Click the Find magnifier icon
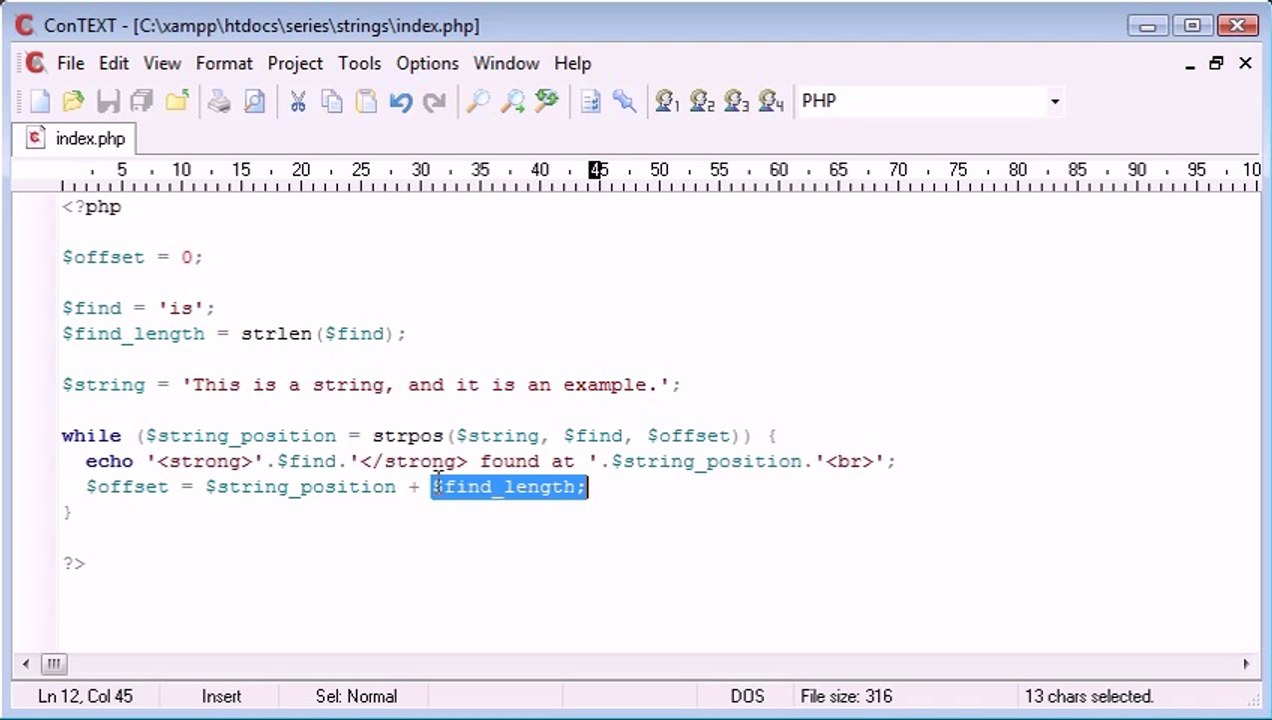 point(478,101)
